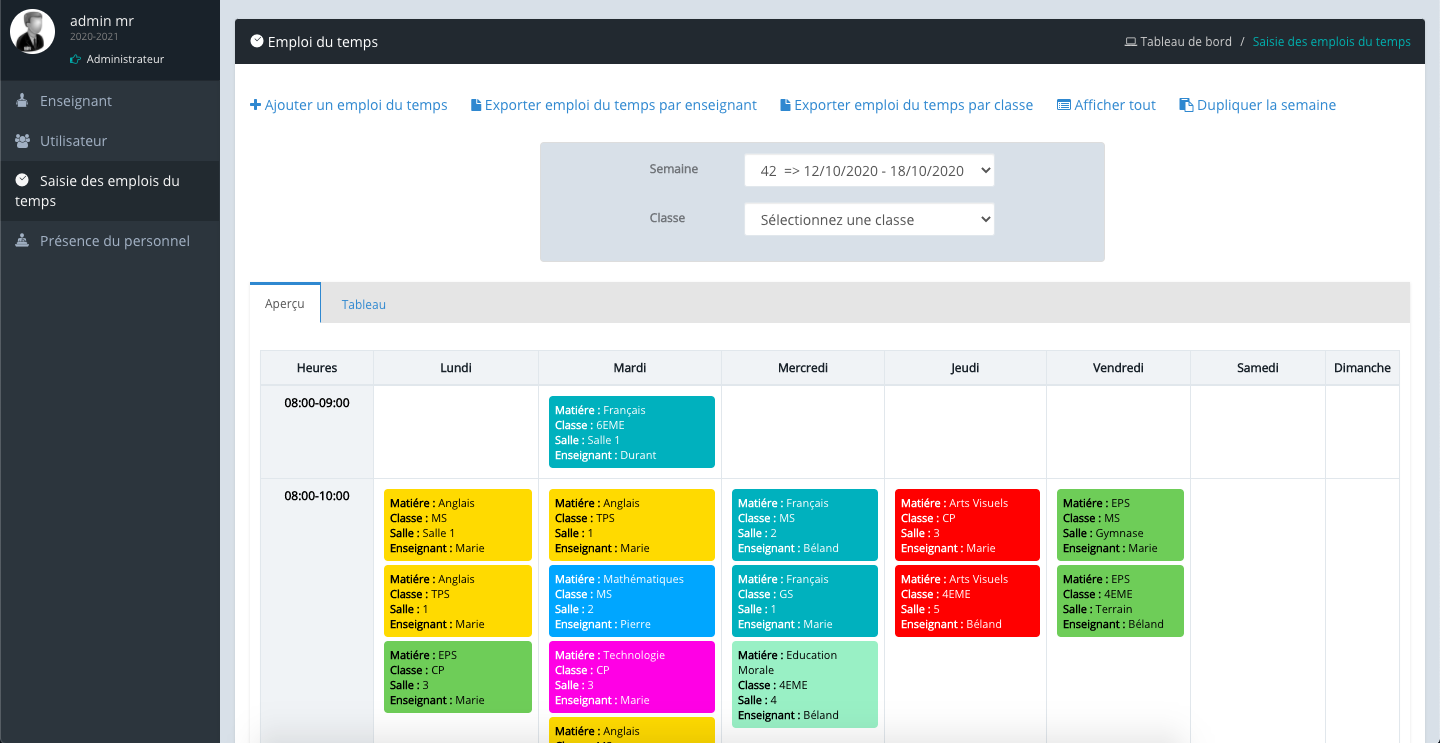Click Exporter emploi du temps par classe
Image resolution: width=1440 pixels, height=743 pixels.
pyautogui.click(x=906, y=105)
